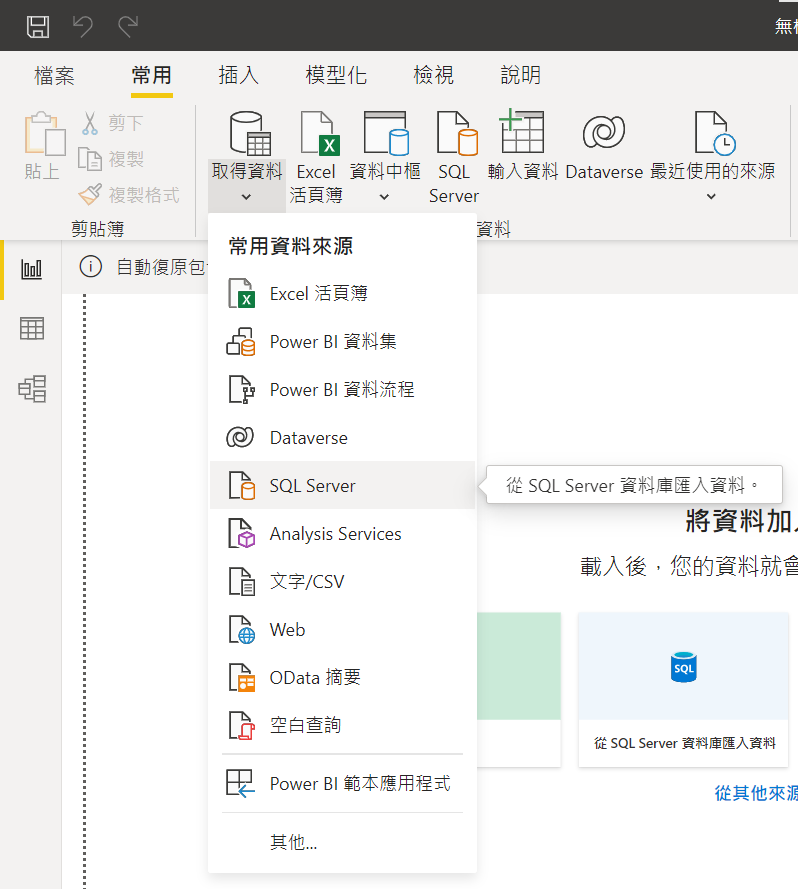Select Dataverse in the dropdown menu
The height and width of the screenshot is (889, 798).
(342, 438)
